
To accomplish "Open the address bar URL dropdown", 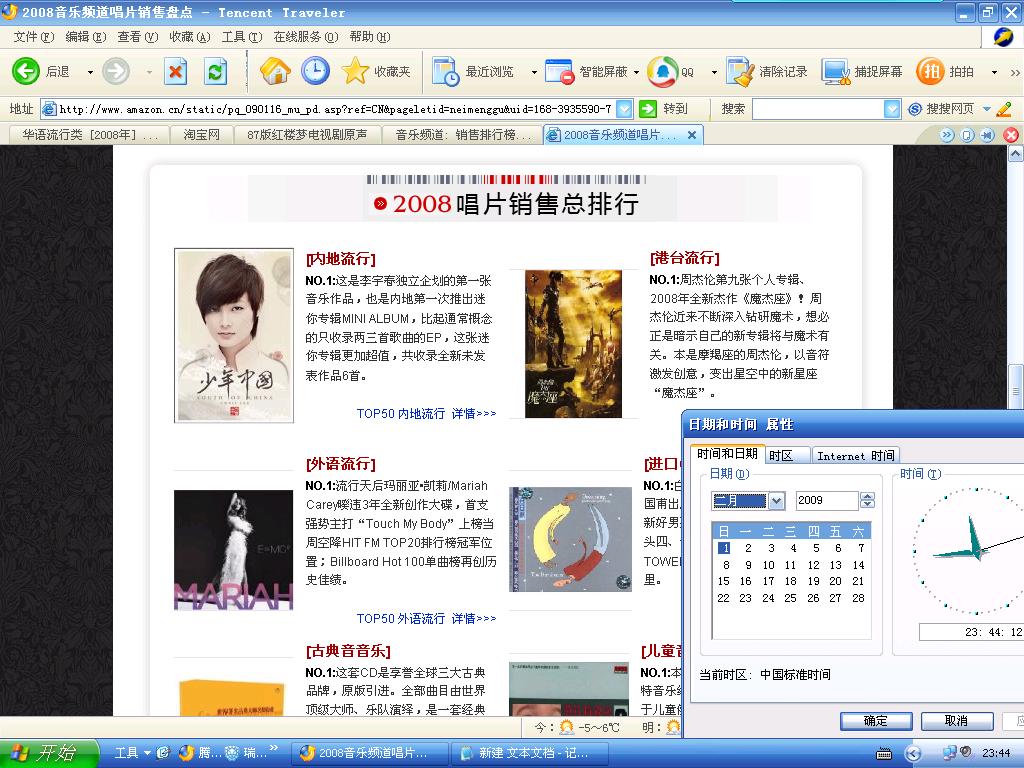I will [x=624, y=109].
